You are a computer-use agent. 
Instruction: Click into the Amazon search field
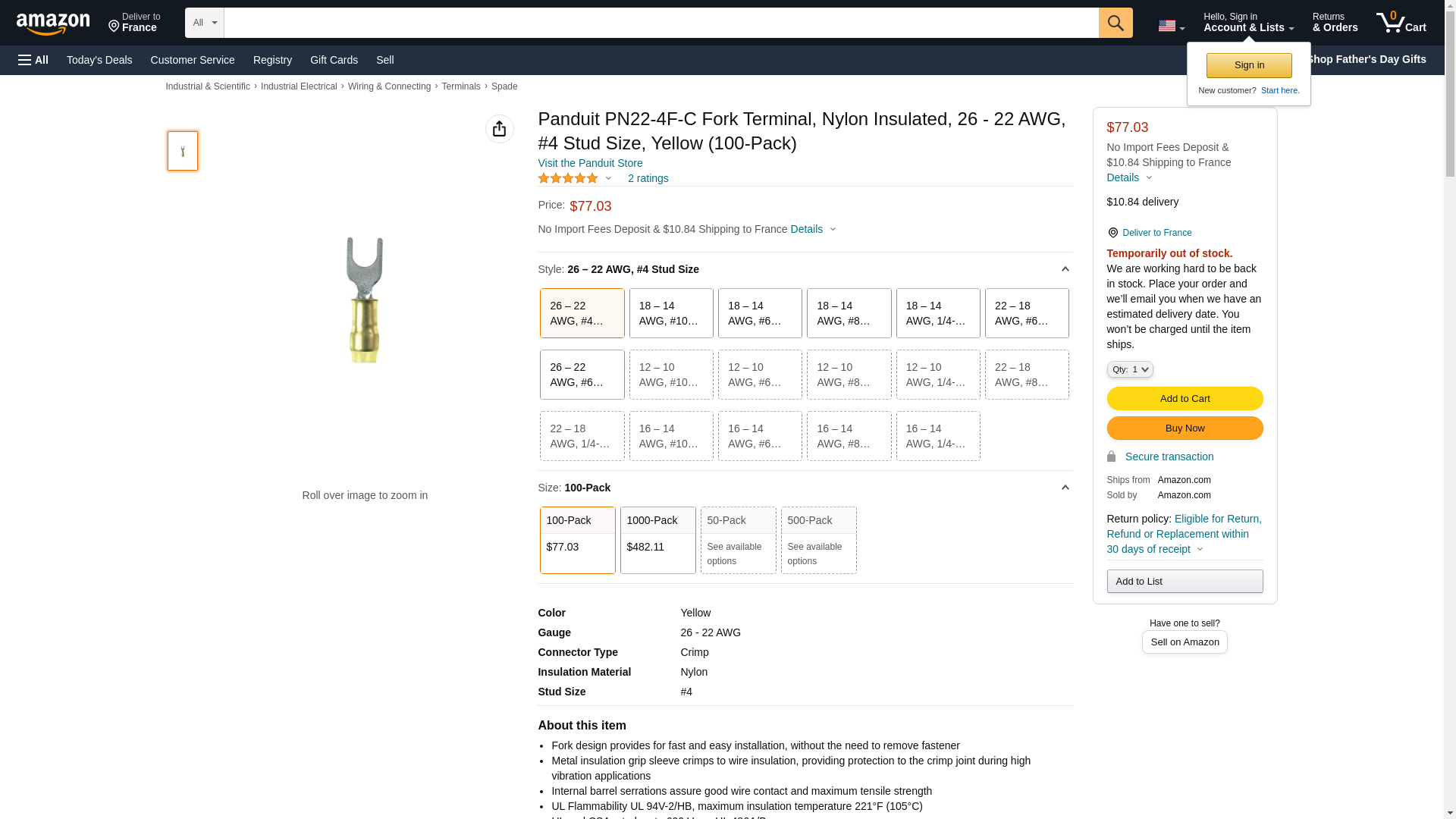coord(660,23)
